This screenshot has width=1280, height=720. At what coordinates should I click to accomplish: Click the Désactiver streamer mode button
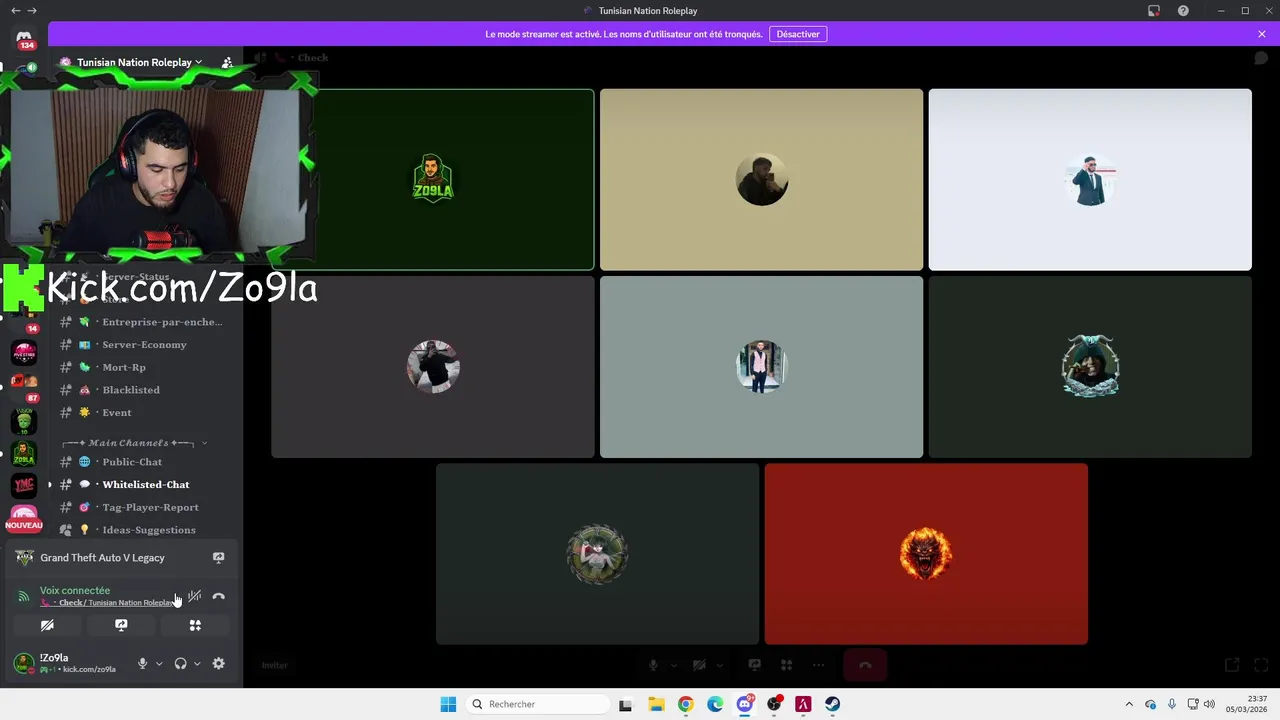798,34
